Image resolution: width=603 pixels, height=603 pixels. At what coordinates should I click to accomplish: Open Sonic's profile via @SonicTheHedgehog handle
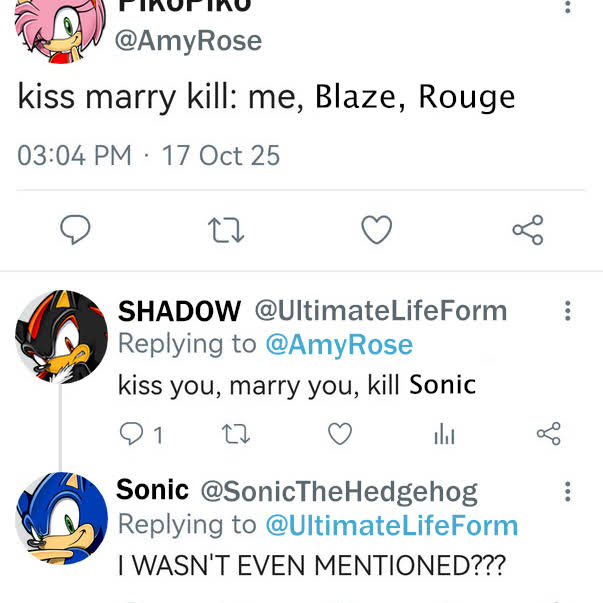(x=339, y=493)
